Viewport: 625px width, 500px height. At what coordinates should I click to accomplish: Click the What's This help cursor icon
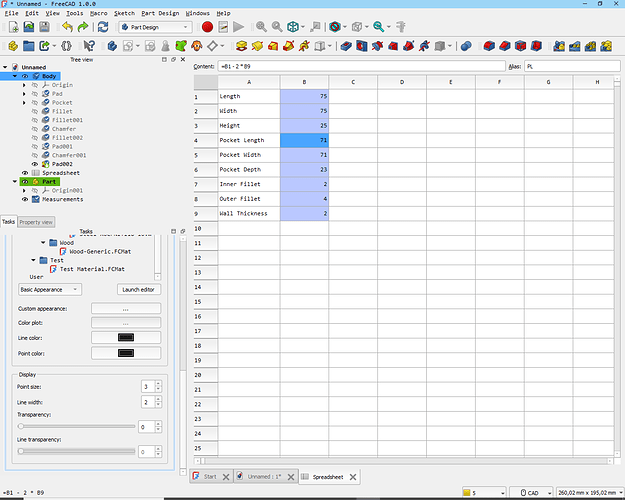[89, 46]
